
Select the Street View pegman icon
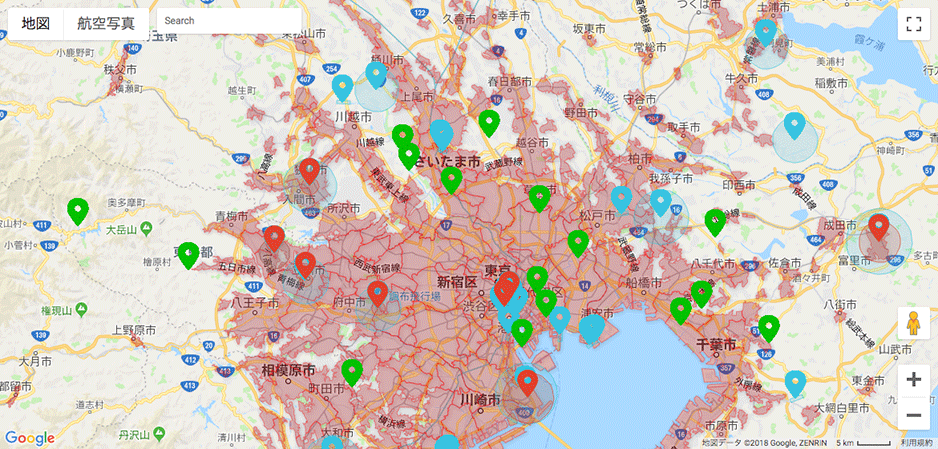[913, 323]
